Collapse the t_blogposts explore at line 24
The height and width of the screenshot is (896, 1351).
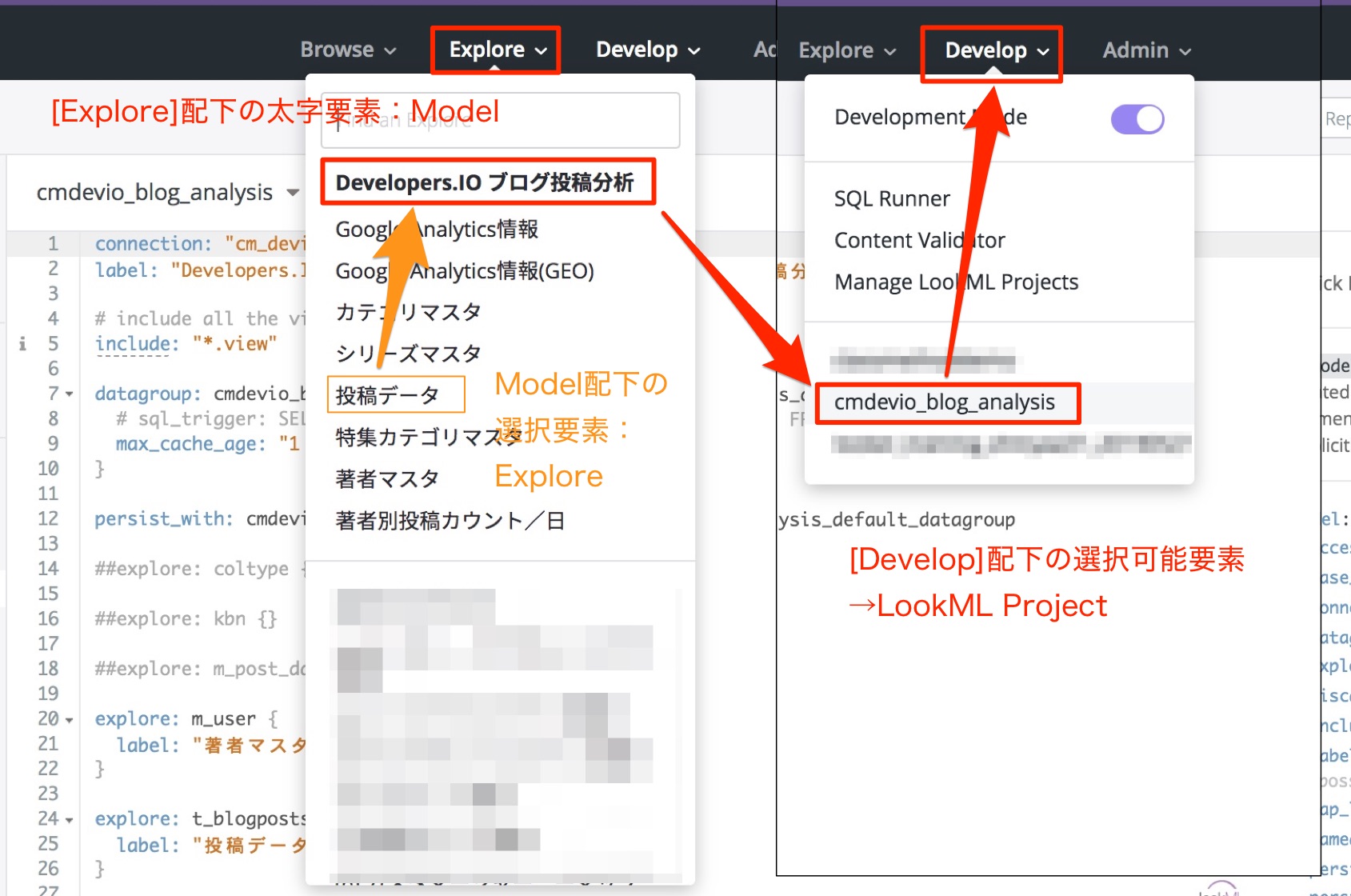(x=69, y=818)
